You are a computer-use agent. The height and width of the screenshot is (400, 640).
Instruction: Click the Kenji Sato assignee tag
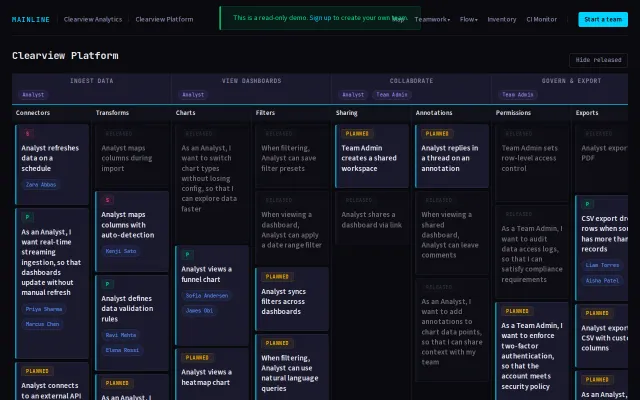pos(121,251)
